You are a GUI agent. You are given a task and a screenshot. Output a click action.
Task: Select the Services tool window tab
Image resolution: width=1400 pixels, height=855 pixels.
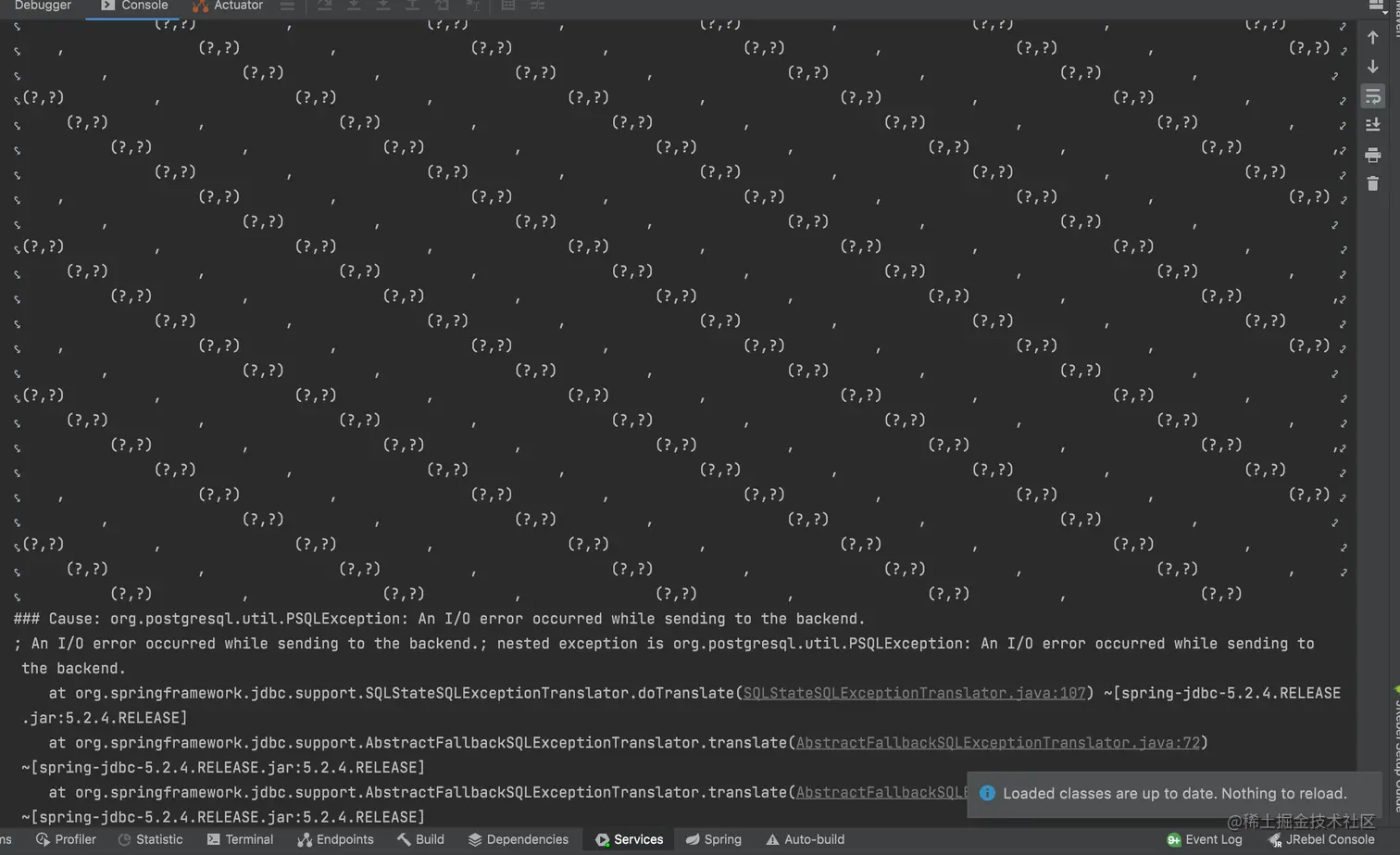tap(630, 839)
